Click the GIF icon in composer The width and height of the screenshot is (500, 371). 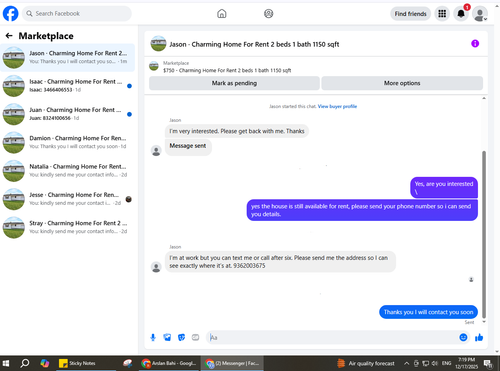[195, 337]
